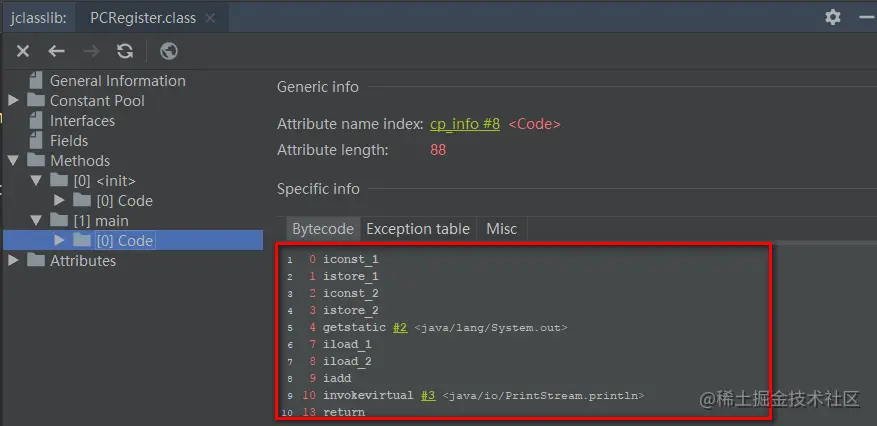This screenshot has width=877, height=426.
Task: Collapse the Methods tree node
Action: pyautogui.click(x=13, y=161)
